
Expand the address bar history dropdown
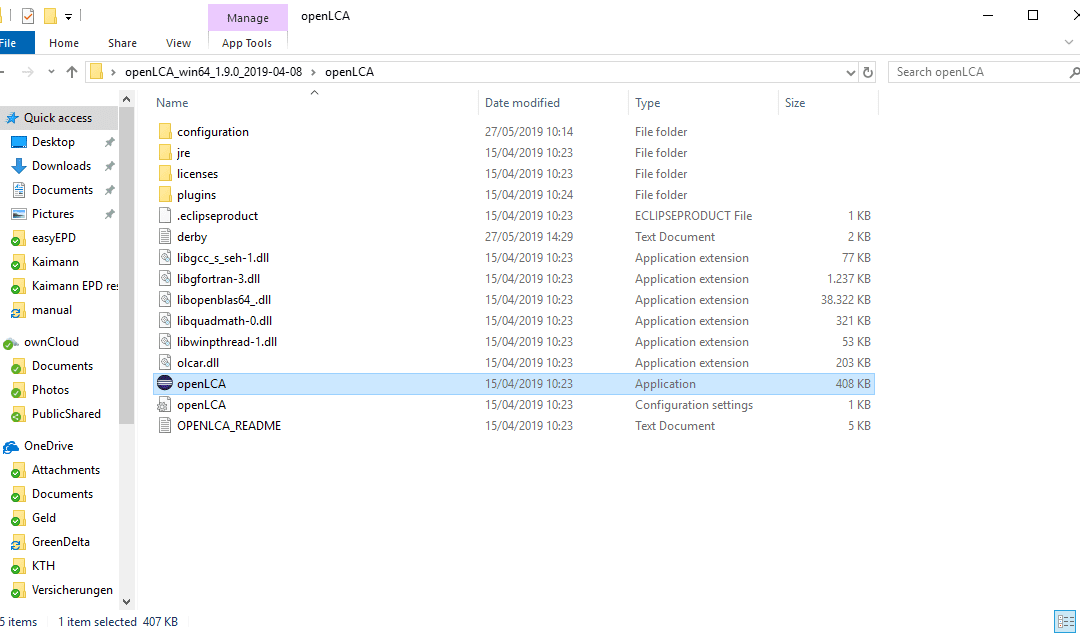click(851, 72)
